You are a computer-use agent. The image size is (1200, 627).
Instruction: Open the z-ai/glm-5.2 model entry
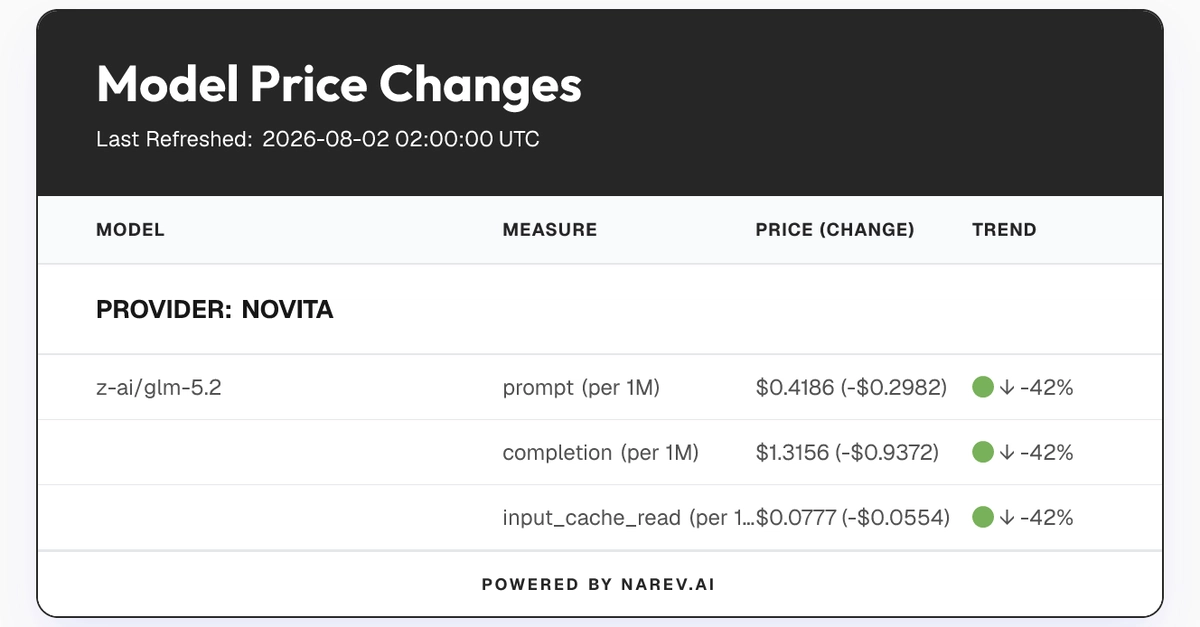pos(158,387)
